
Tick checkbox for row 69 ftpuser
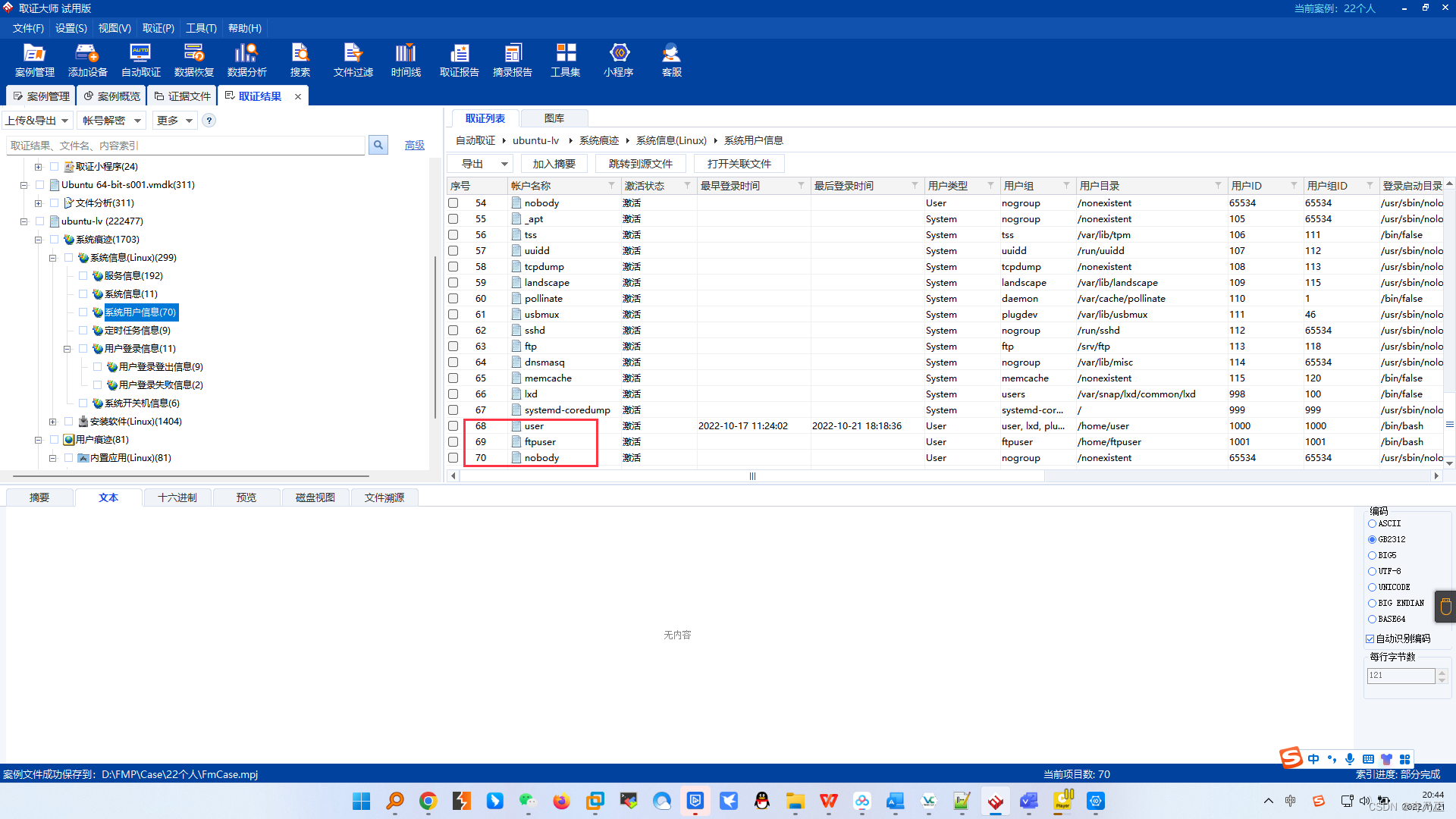tap(453, 442)
